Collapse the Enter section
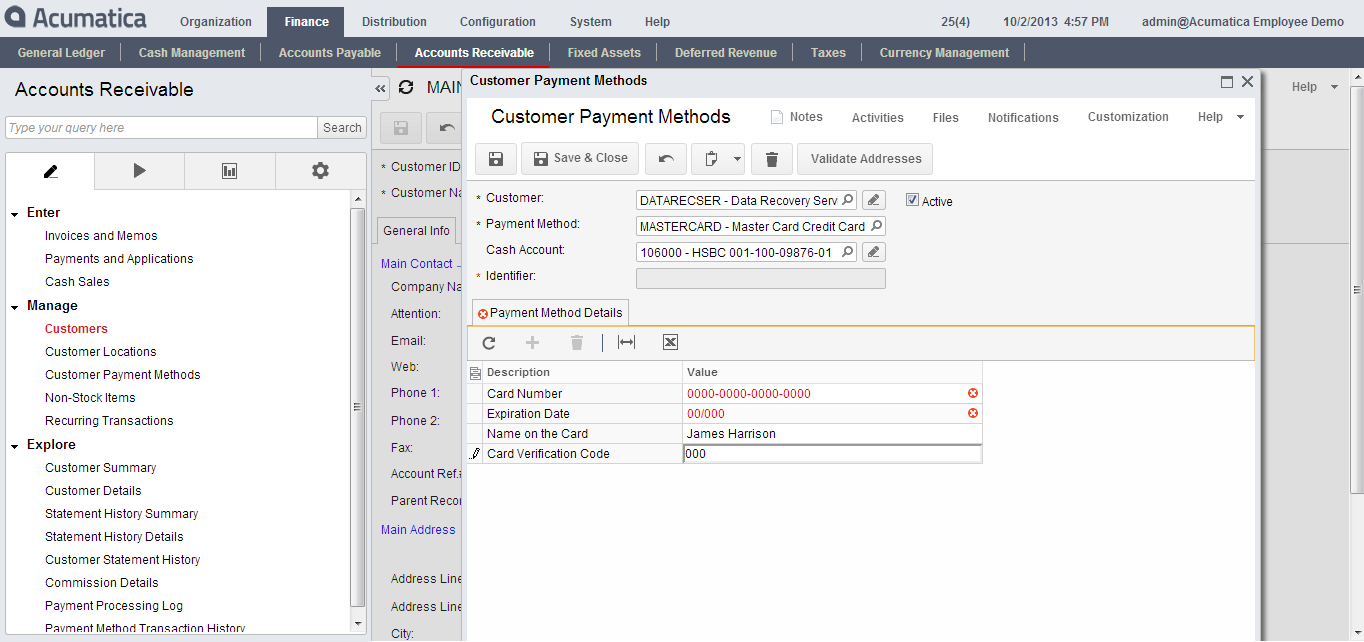The image size is (1364, 642). point(15,213)
